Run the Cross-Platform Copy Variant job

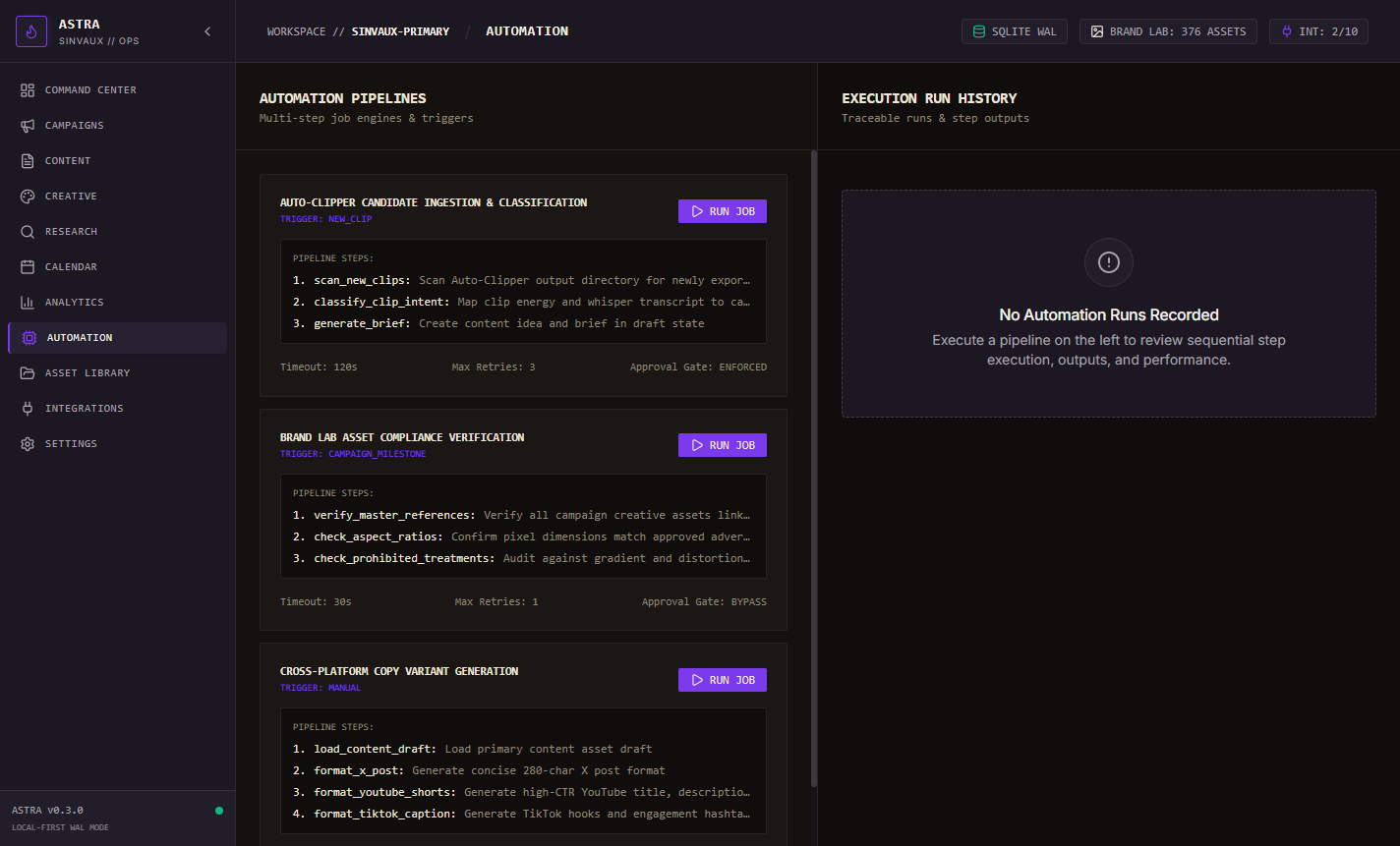[x=723, y=680]
